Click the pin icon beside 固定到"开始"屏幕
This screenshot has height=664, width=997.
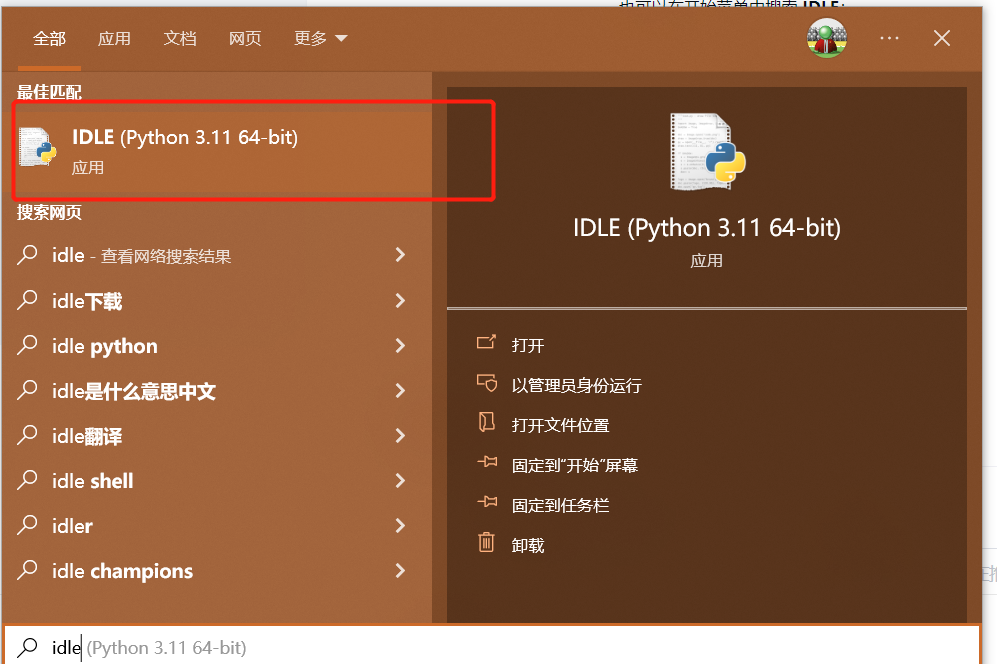486,465
